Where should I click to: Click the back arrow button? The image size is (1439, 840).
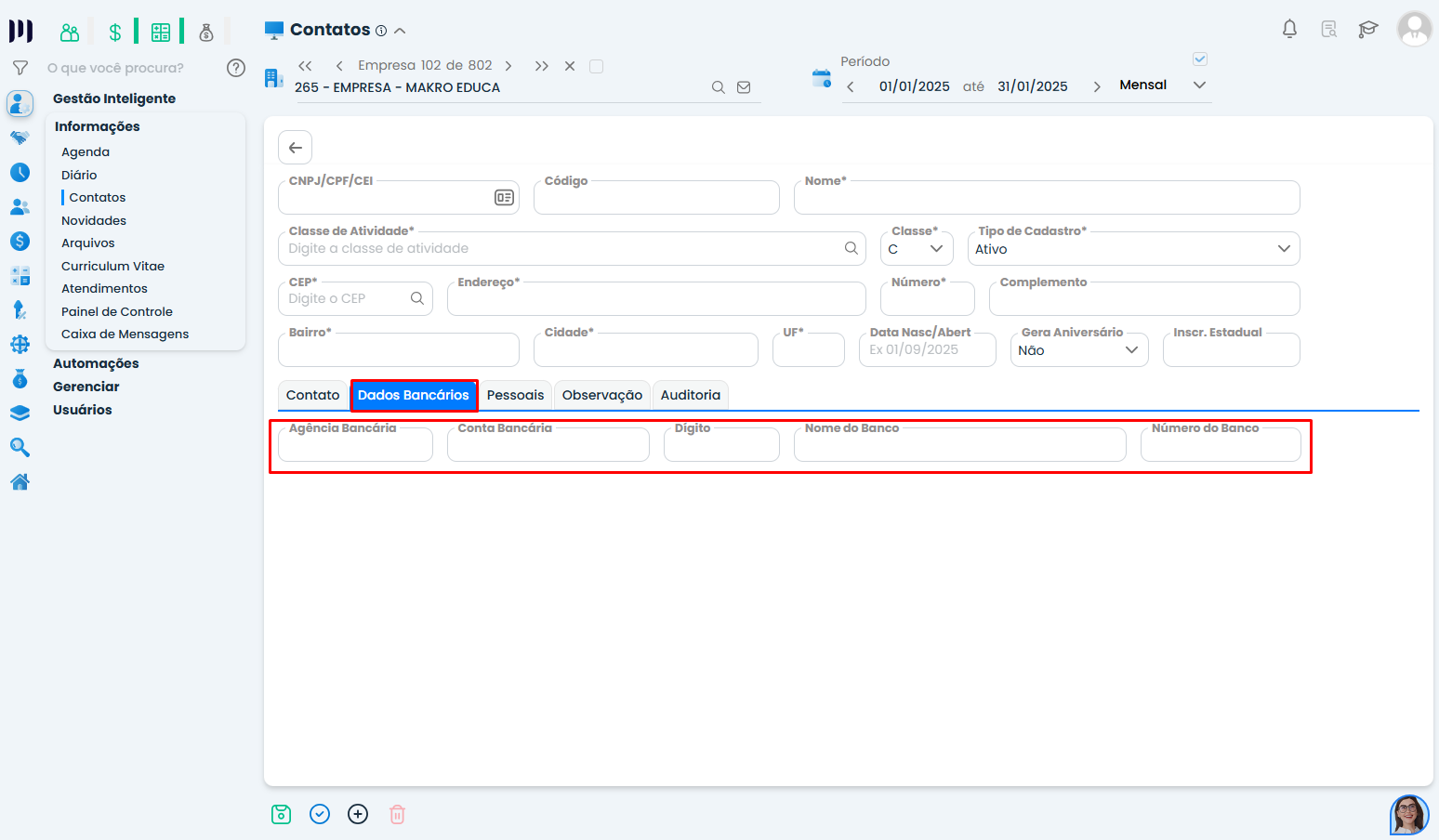coord(295,147)
